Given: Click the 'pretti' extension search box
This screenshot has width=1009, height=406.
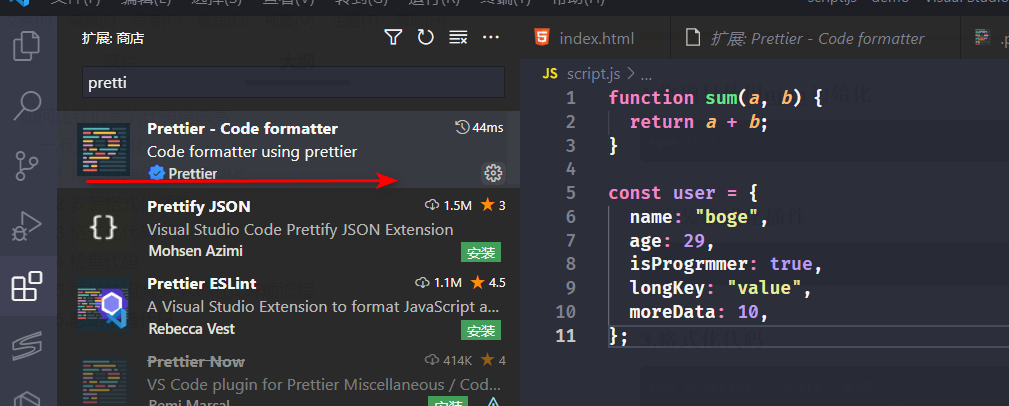Looking at the screenshot, I should [x=294, y=82].
